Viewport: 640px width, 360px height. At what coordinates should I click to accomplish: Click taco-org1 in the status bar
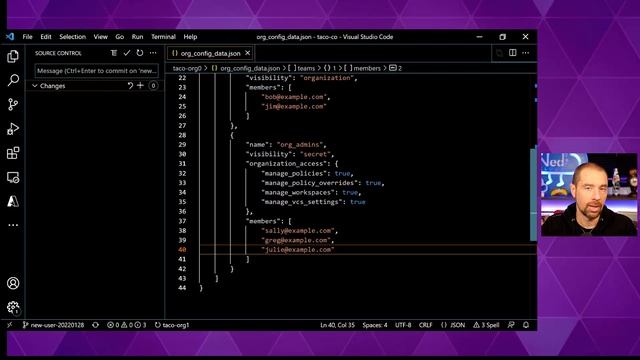point(172,325)
